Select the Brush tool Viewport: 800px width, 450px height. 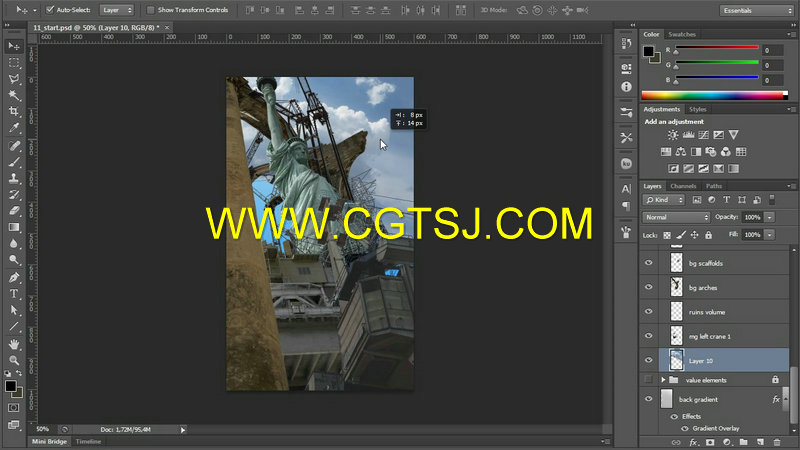(14, 162)
